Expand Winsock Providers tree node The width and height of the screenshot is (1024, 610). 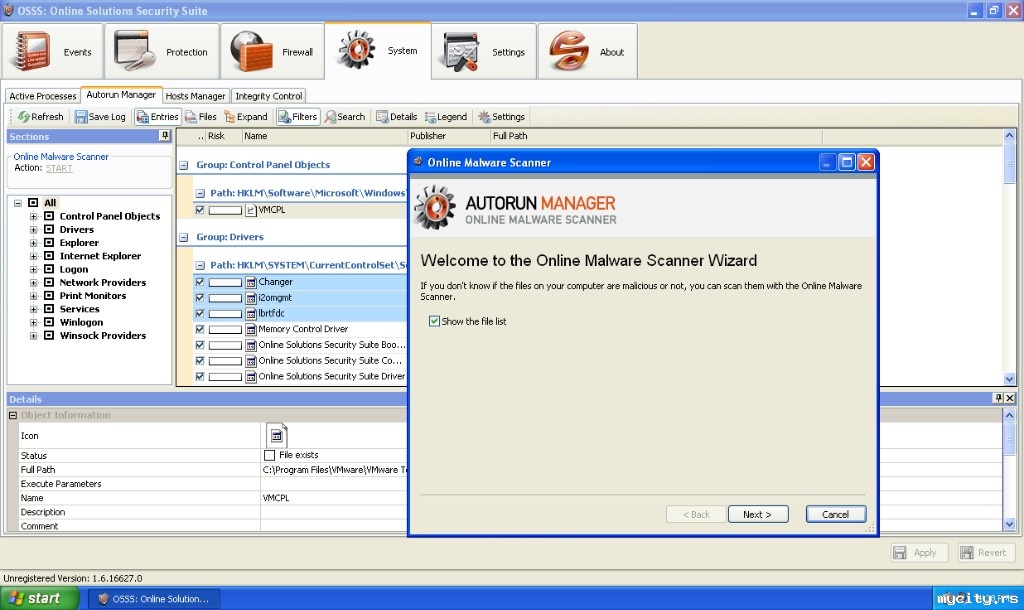[33, 336]
